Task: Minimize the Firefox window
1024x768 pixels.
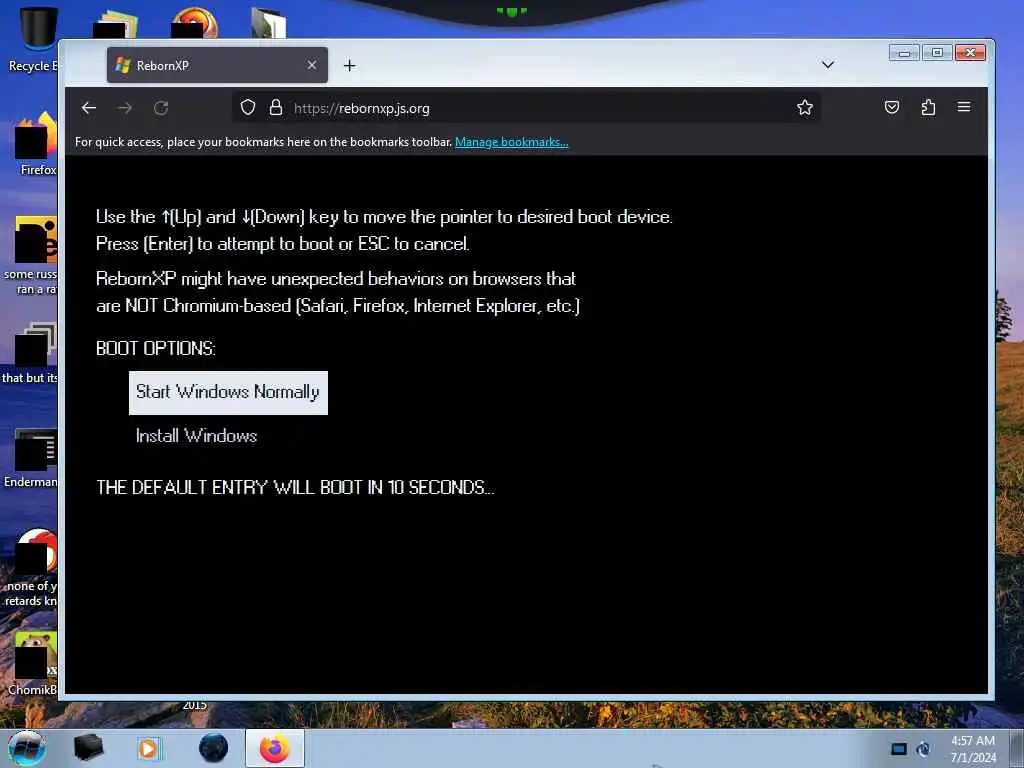Action: point(904,53)
